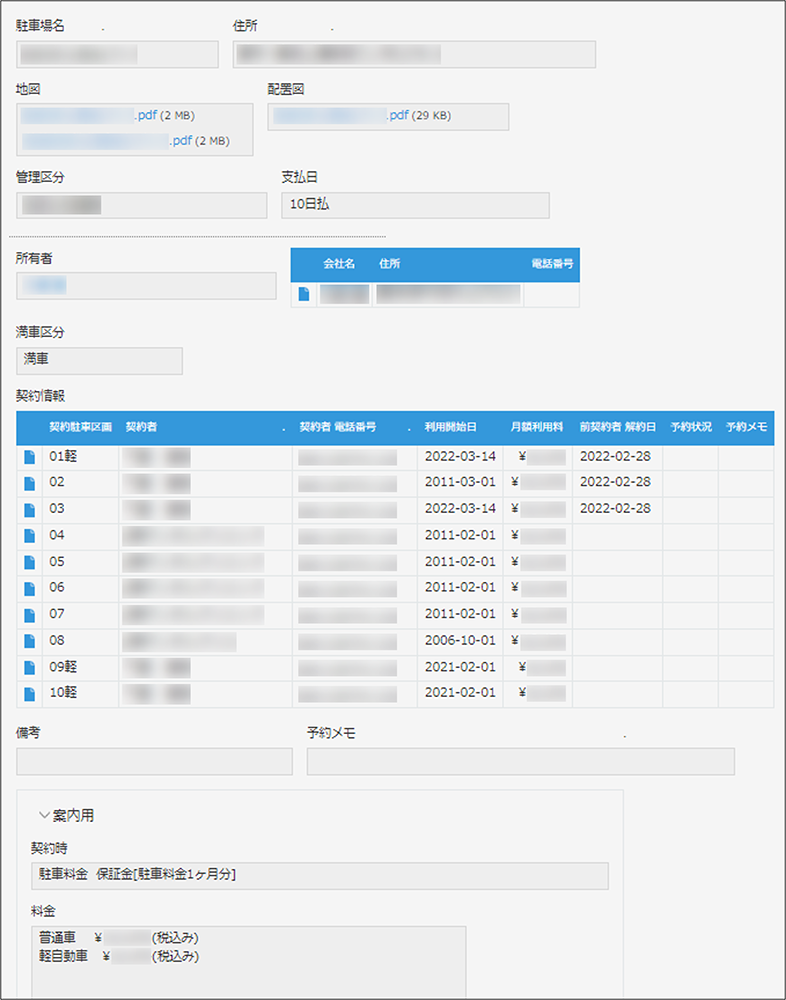The height and width of the screenshot is (1000, 786).
Task: Open record icon for parking space 04
Action: (x=29, y=535)
